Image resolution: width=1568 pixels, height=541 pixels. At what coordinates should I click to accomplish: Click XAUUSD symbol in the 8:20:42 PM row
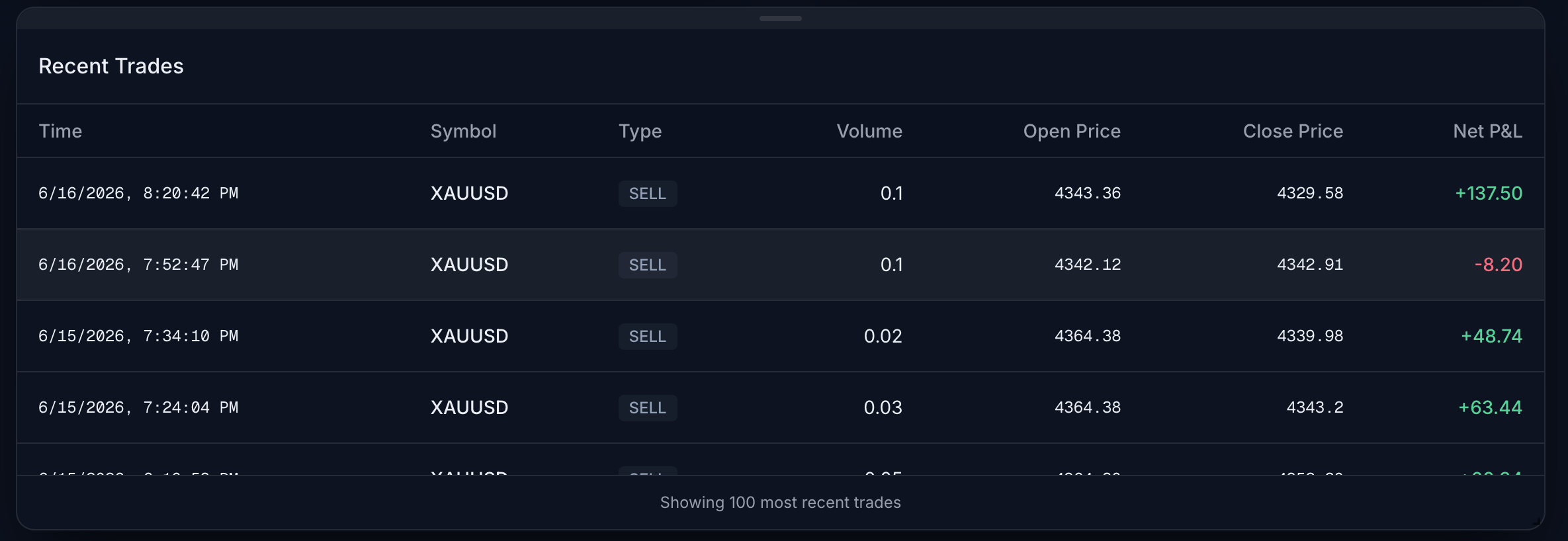(x=469, y=193)
